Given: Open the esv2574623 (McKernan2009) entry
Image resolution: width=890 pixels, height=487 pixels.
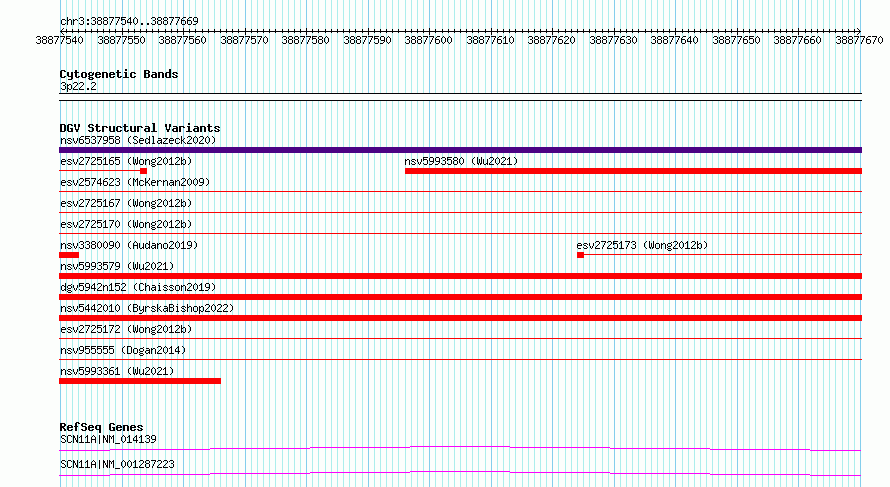Looking at the screenshot, I should click(x=135, y=182).
